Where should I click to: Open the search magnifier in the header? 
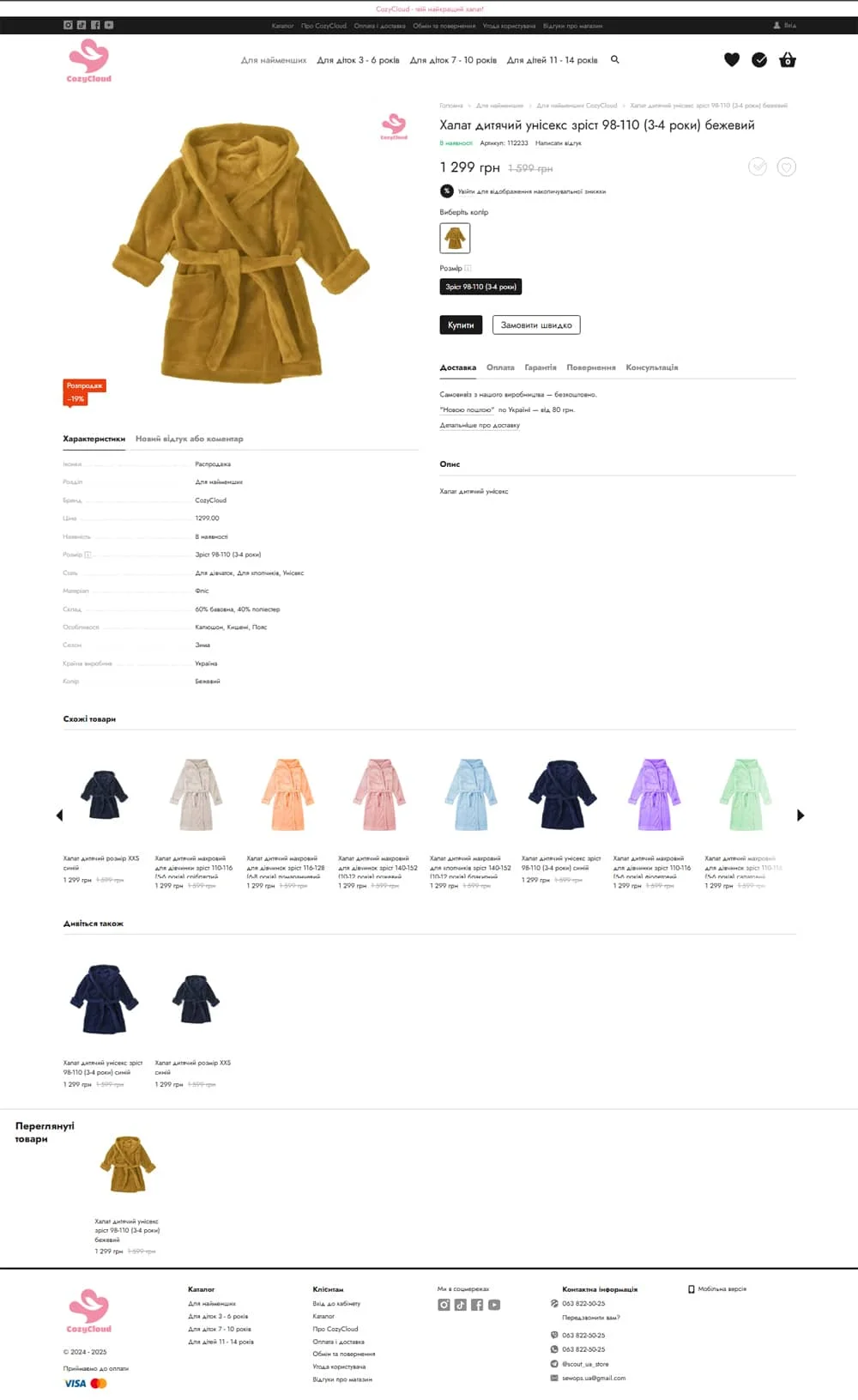coord(614,59)
